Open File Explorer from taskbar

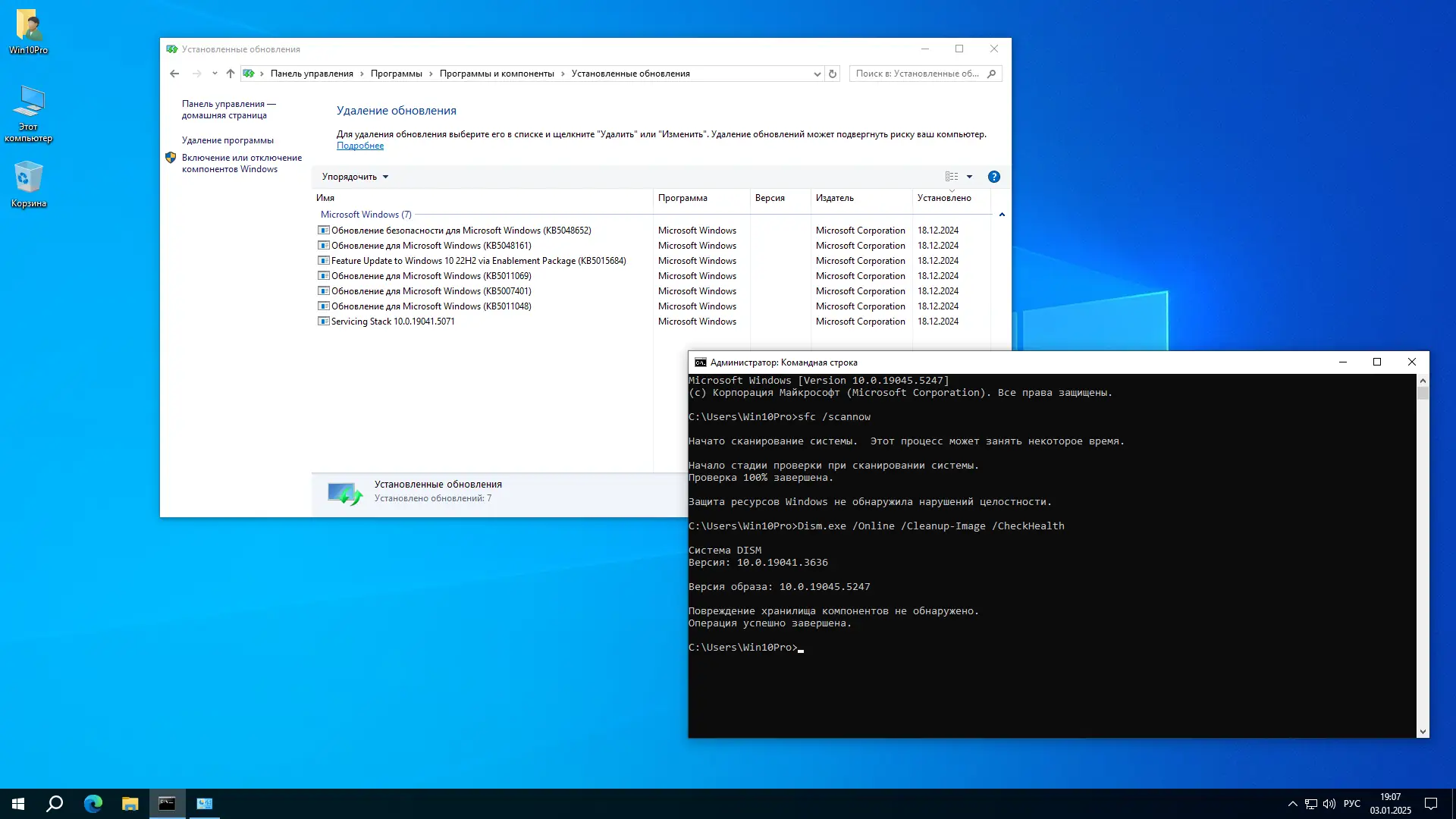[x=130, y=804]
